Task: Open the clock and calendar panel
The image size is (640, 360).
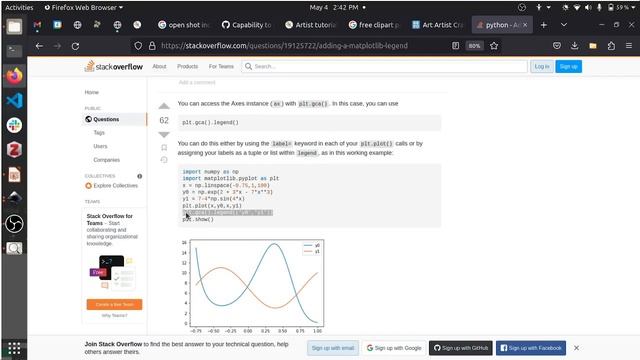Action: [337, 7]
